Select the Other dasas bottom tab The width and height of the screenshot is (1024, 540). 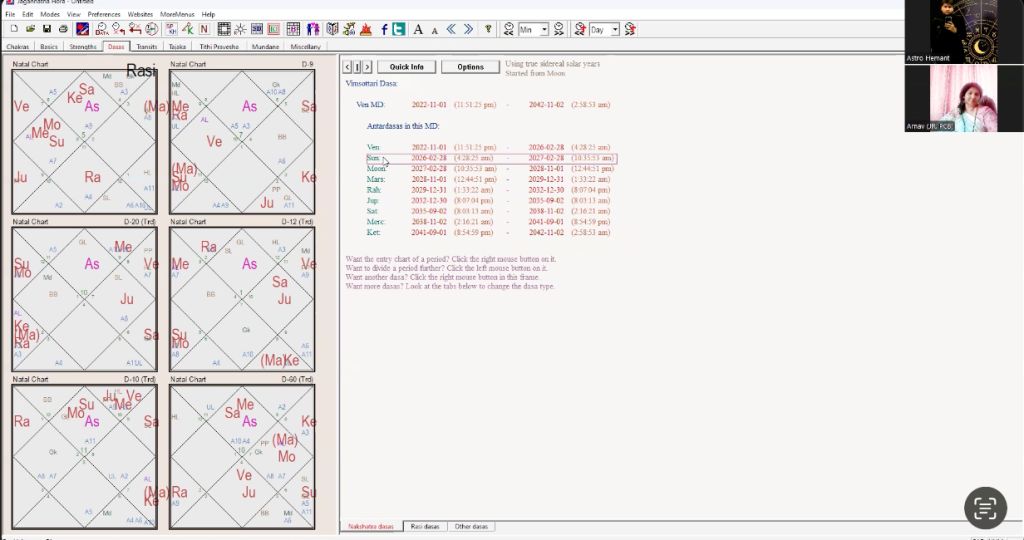pyautogui.click(x=471, y=526)
